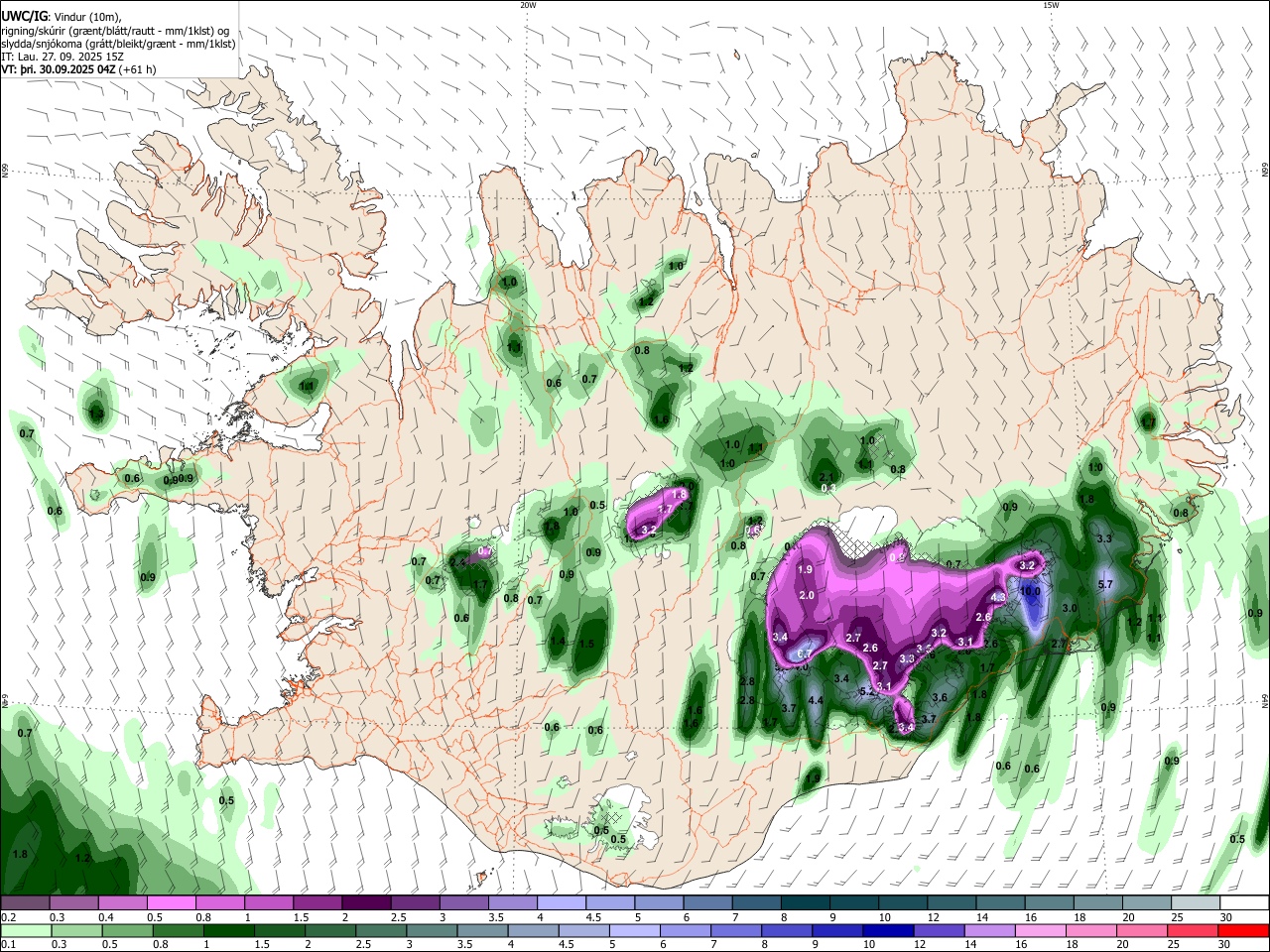This screenshot has height=952, width=1270.
Task: Click the '1.4' value in the dark green patch
Action: (558, 642)
